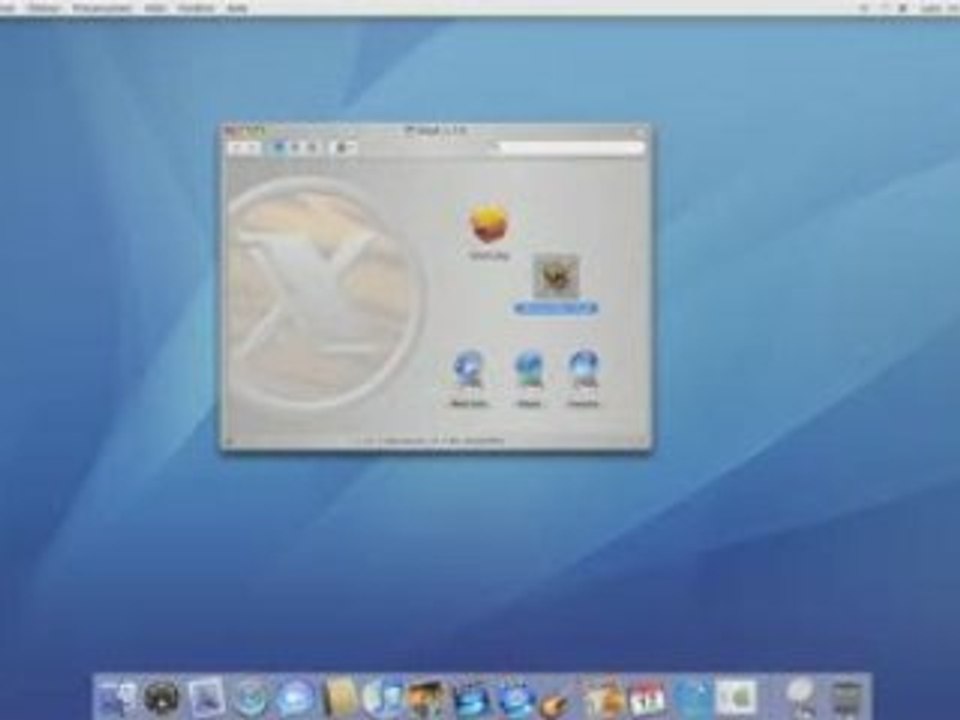Open the Trash in the Dock
Viewport: 960px width, 720px height.
[x=847, y=698]
